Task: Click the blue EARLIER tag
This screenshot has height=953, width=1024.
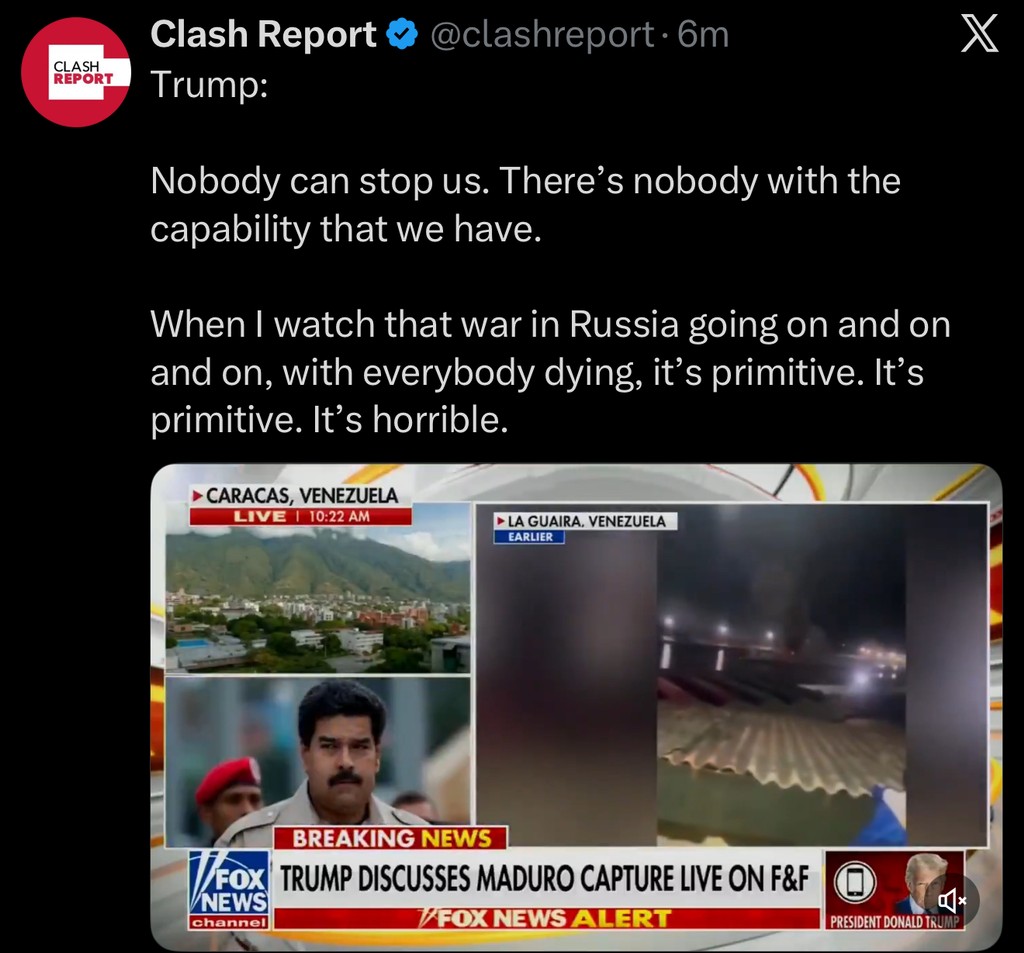Action: tap(530, 537)
